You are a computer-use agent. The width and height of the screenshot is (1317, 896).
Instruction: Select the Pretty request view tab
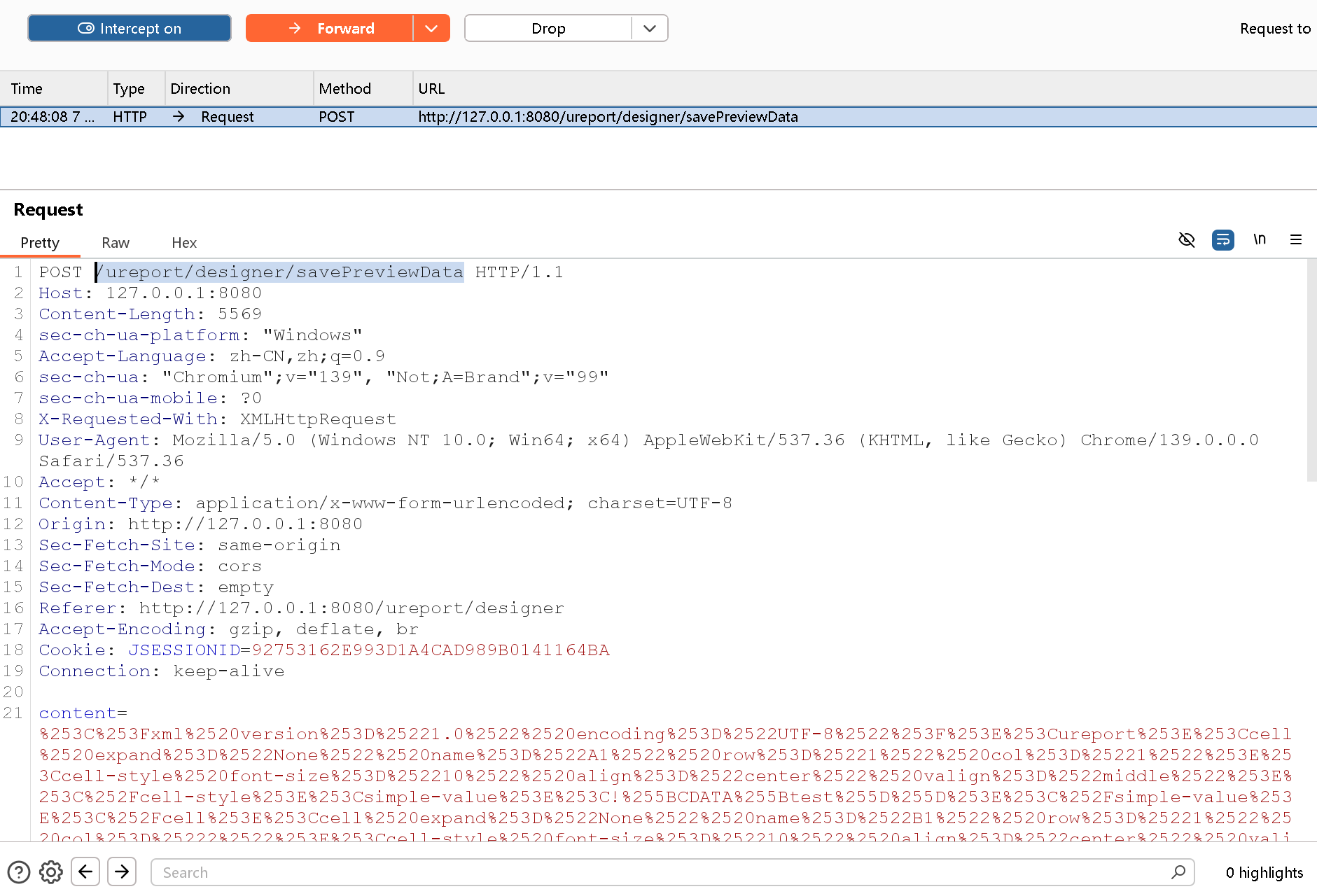(x=40, y=242)
